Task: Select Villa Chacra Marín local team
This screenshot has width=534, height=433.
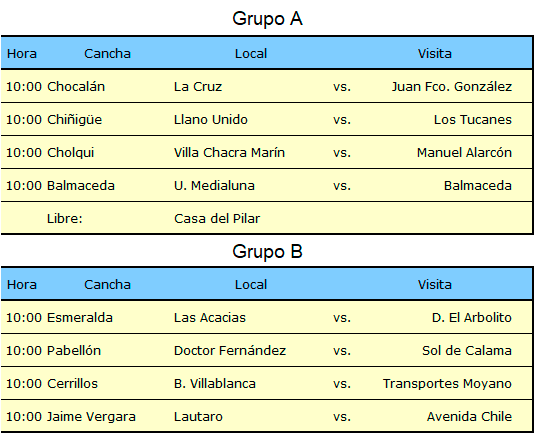Action: coord(229,153)
